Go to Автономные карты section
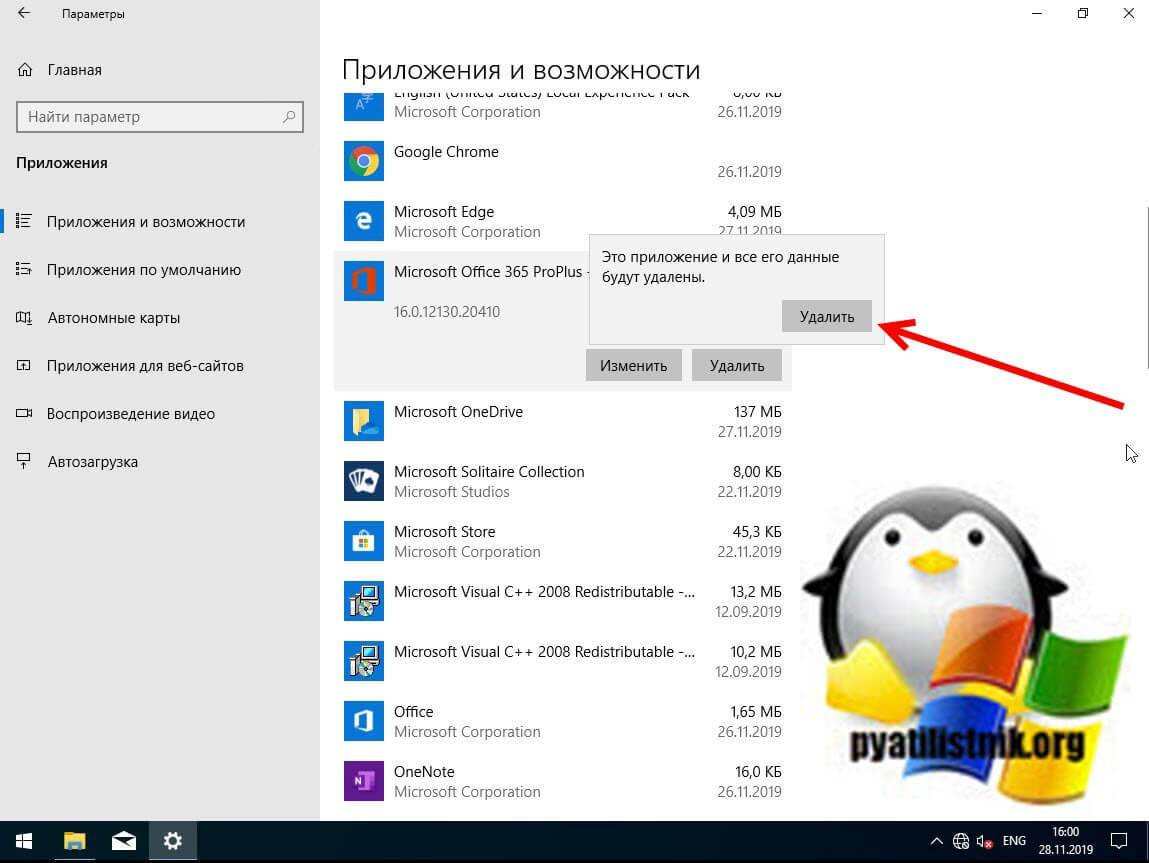This screenshot has width=1149, height=863. tap(113, 318)
